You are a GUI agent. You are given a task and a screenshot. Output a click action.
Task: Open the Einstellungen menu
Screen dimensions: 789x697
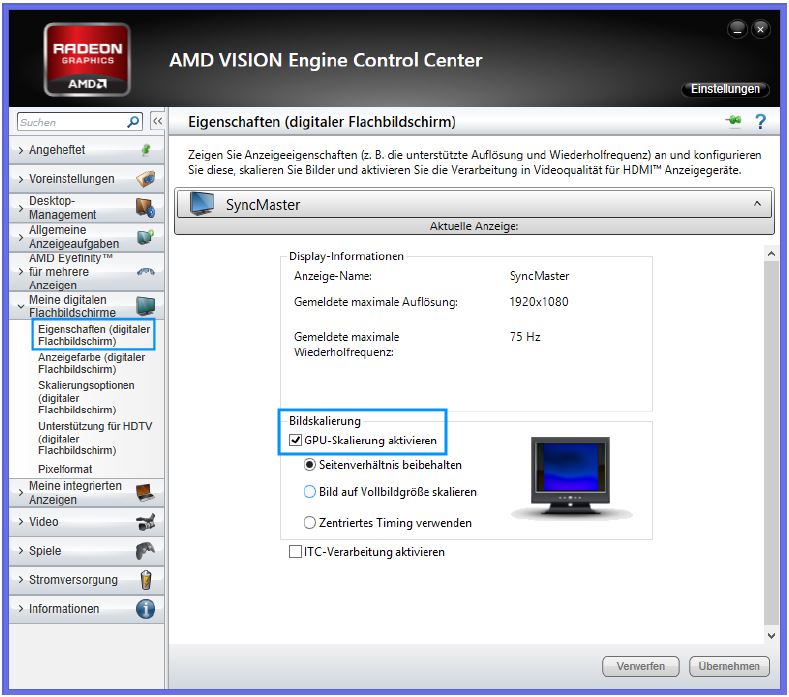(725, 89)
